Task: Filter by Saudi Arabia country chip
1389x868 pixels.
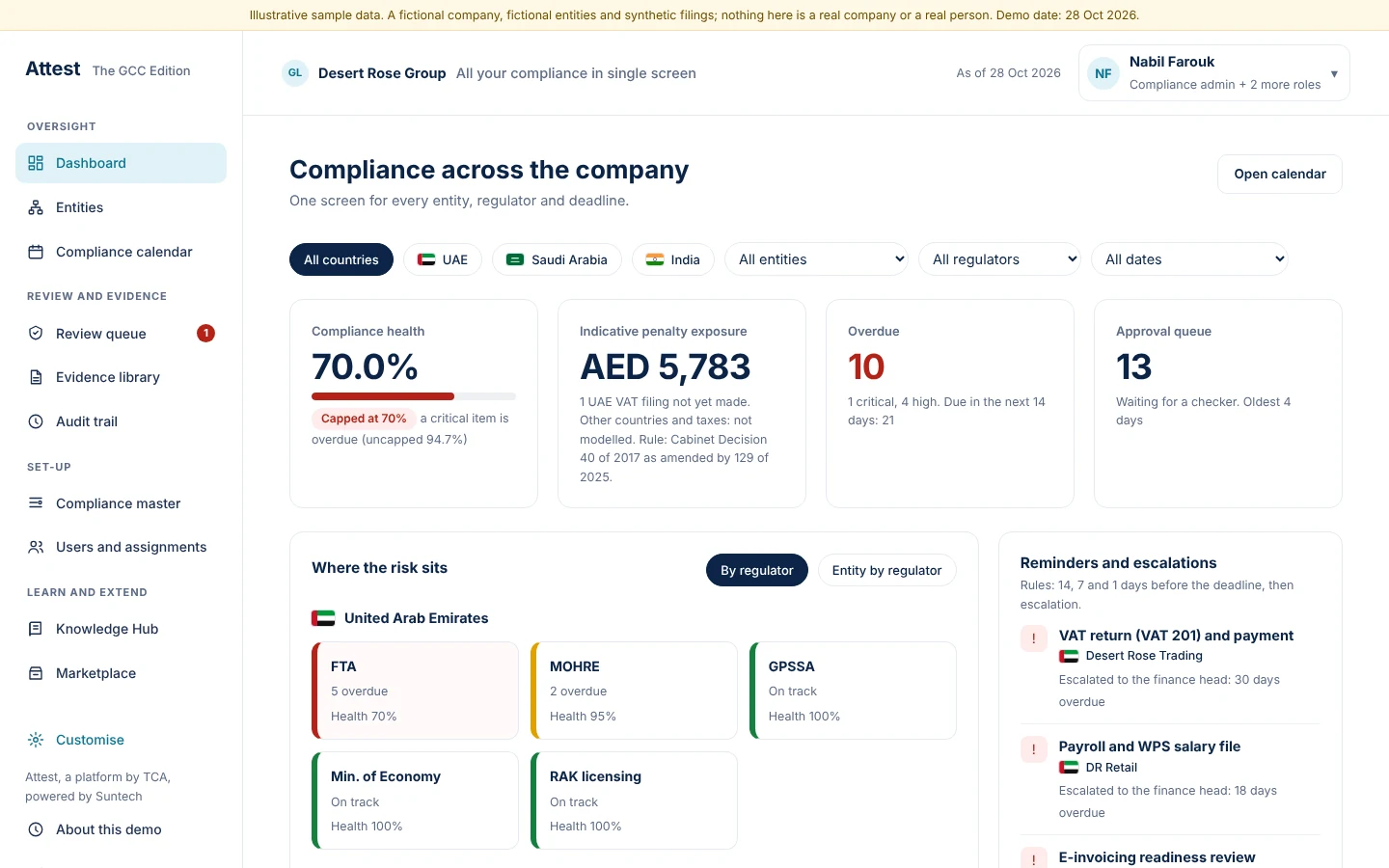Action: pos(558,259)
